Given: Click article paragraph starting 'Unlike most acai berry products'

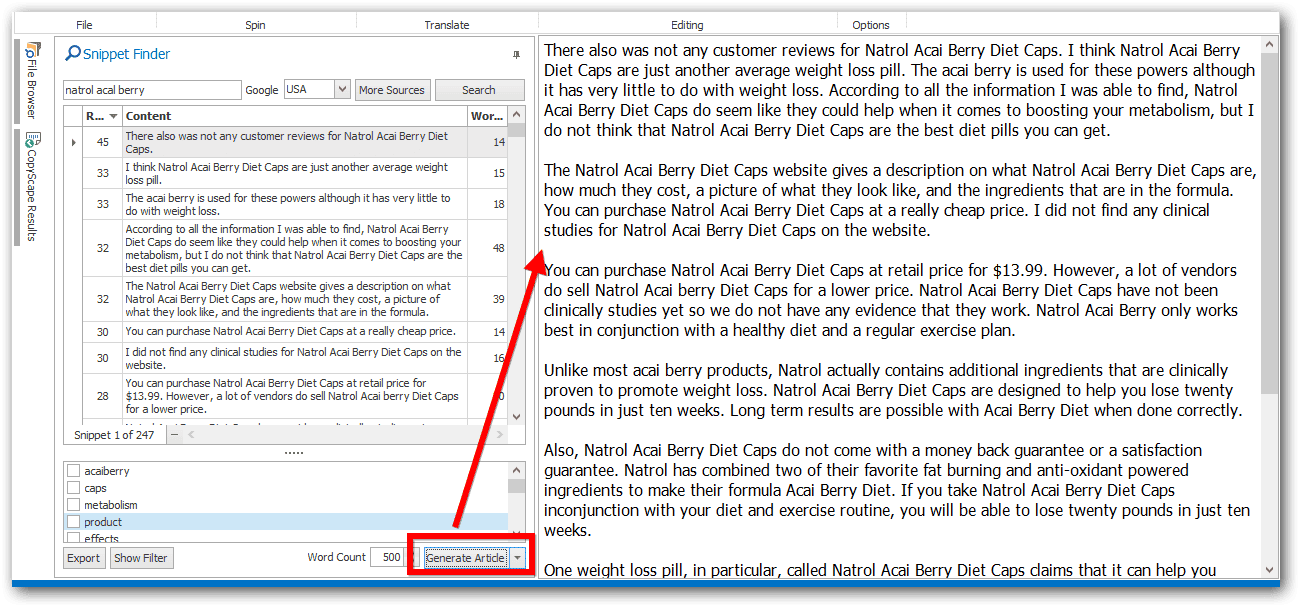Looking at the screenshot, I should [x=893, y=390].
